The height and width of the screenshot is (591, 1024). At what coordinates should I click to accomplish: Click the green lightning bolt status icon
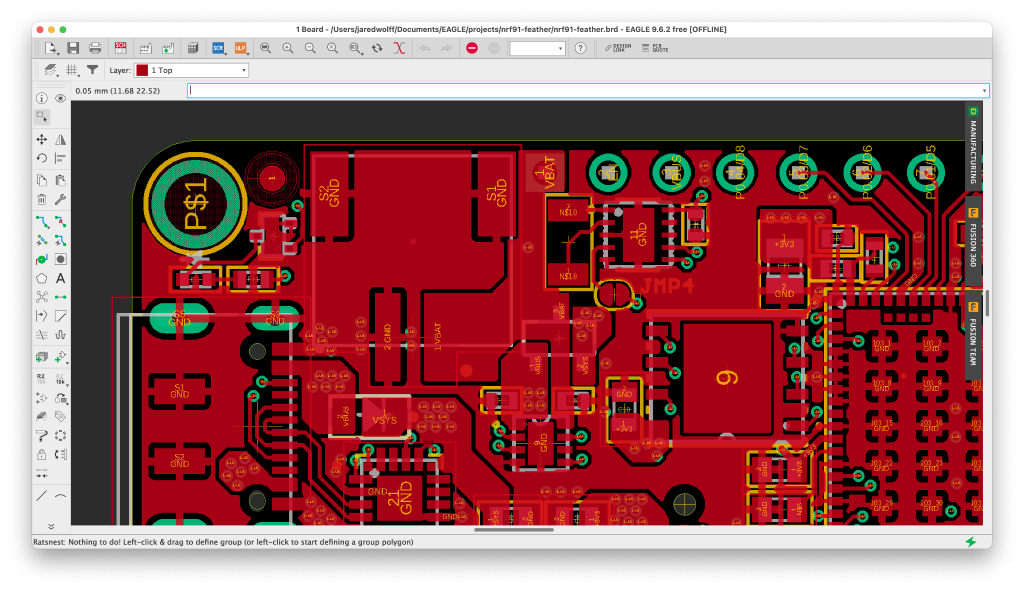click(x=971, y=542)
